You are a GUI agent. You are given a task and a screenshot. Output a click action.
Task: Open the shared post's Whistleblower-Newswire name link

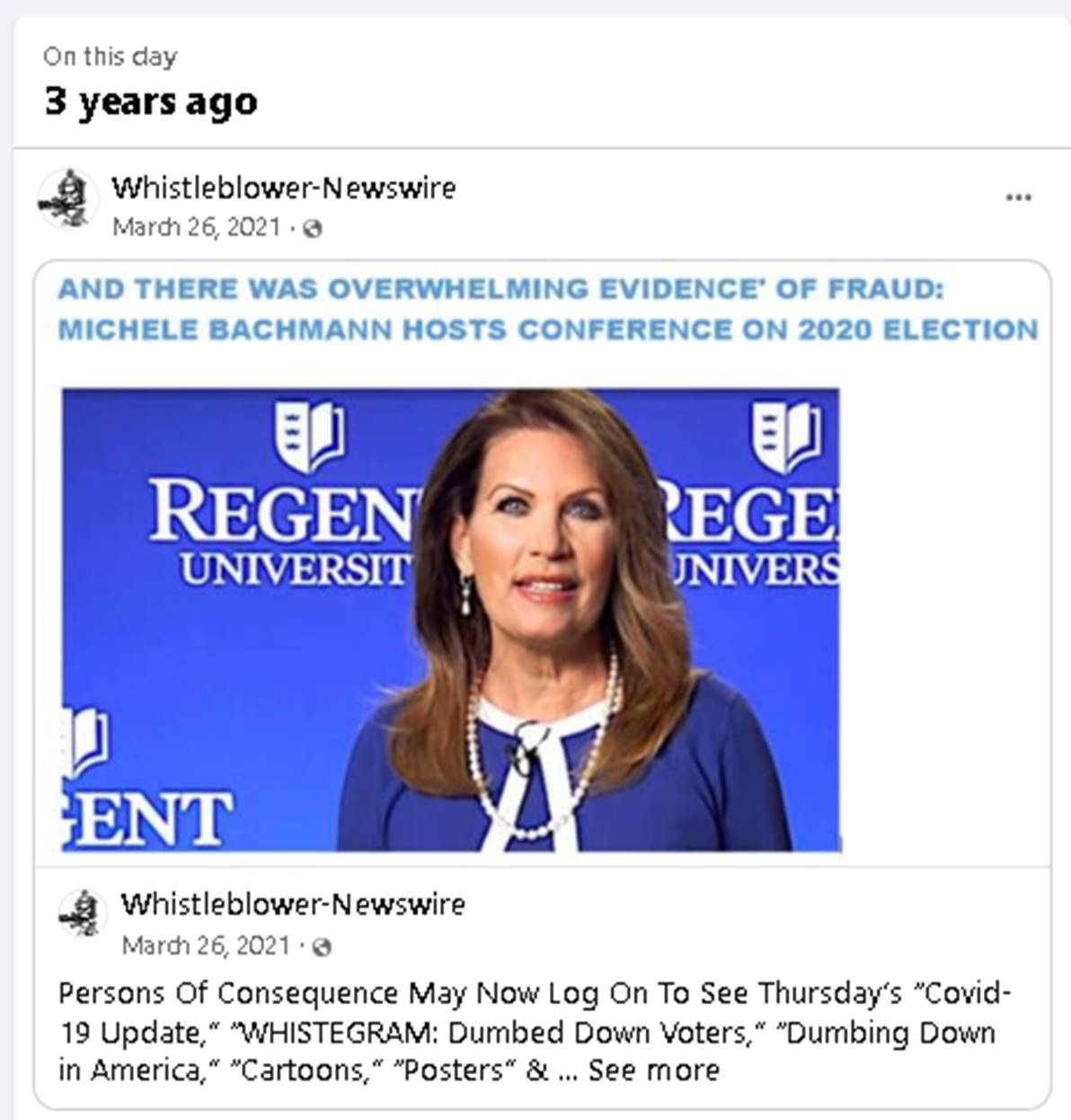[293, 904]
